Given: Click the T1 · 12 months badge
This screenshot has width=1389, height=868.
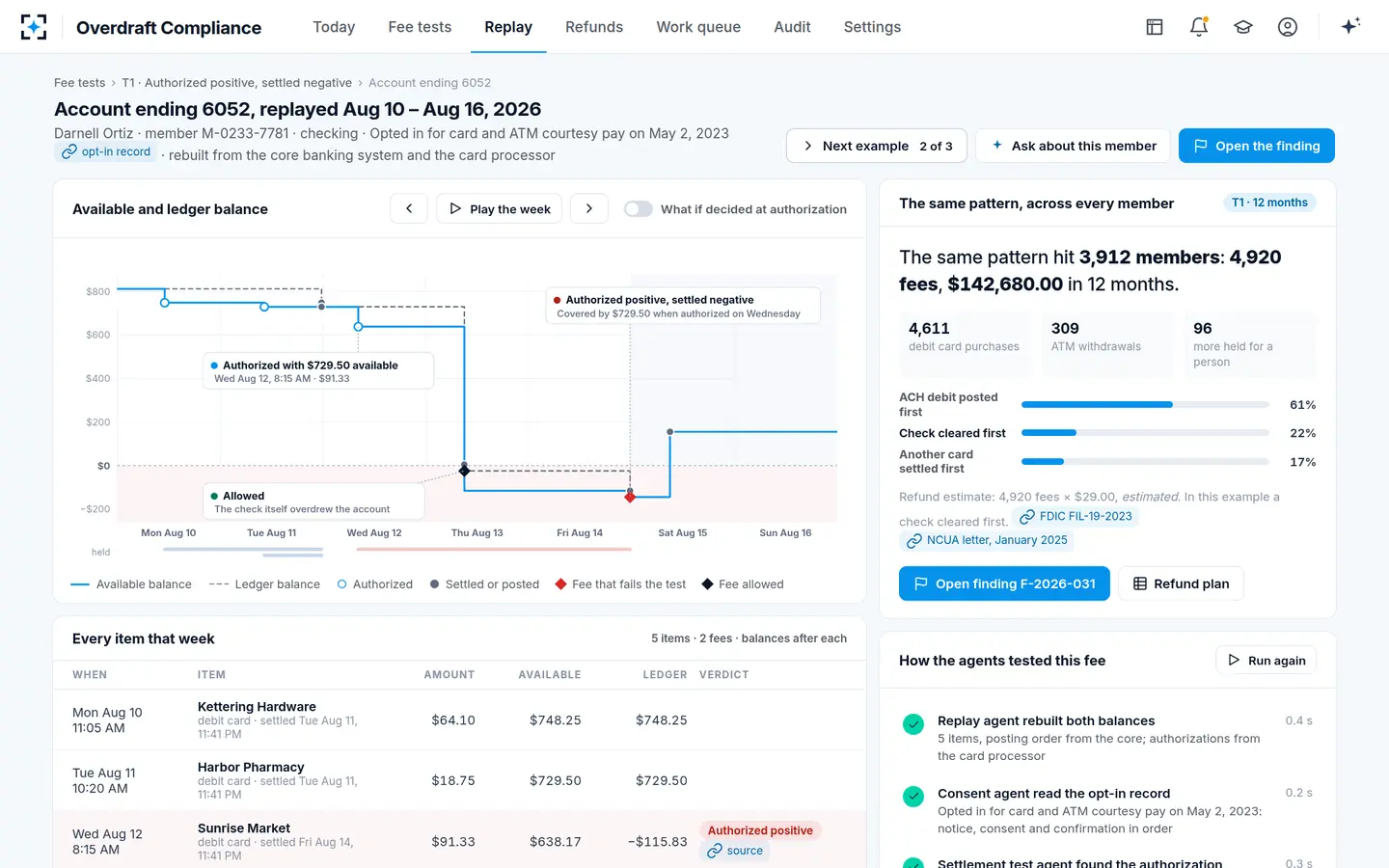Looking at the screenshot, I should [1269, 203].
